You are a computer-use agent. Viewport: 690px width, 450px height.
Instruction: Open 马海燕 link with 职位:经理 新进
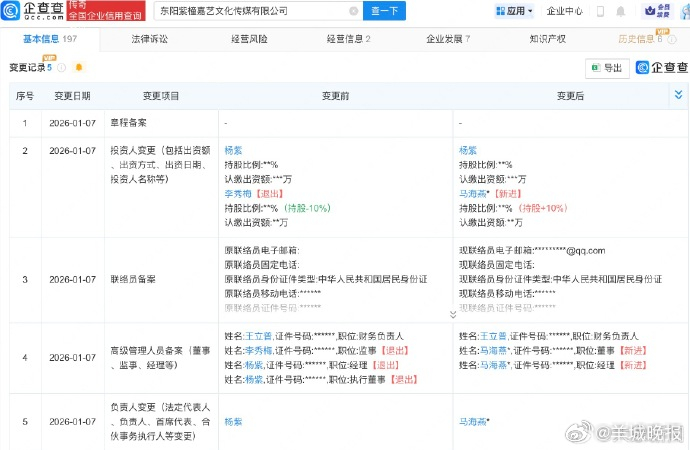[x=493, y=365]
